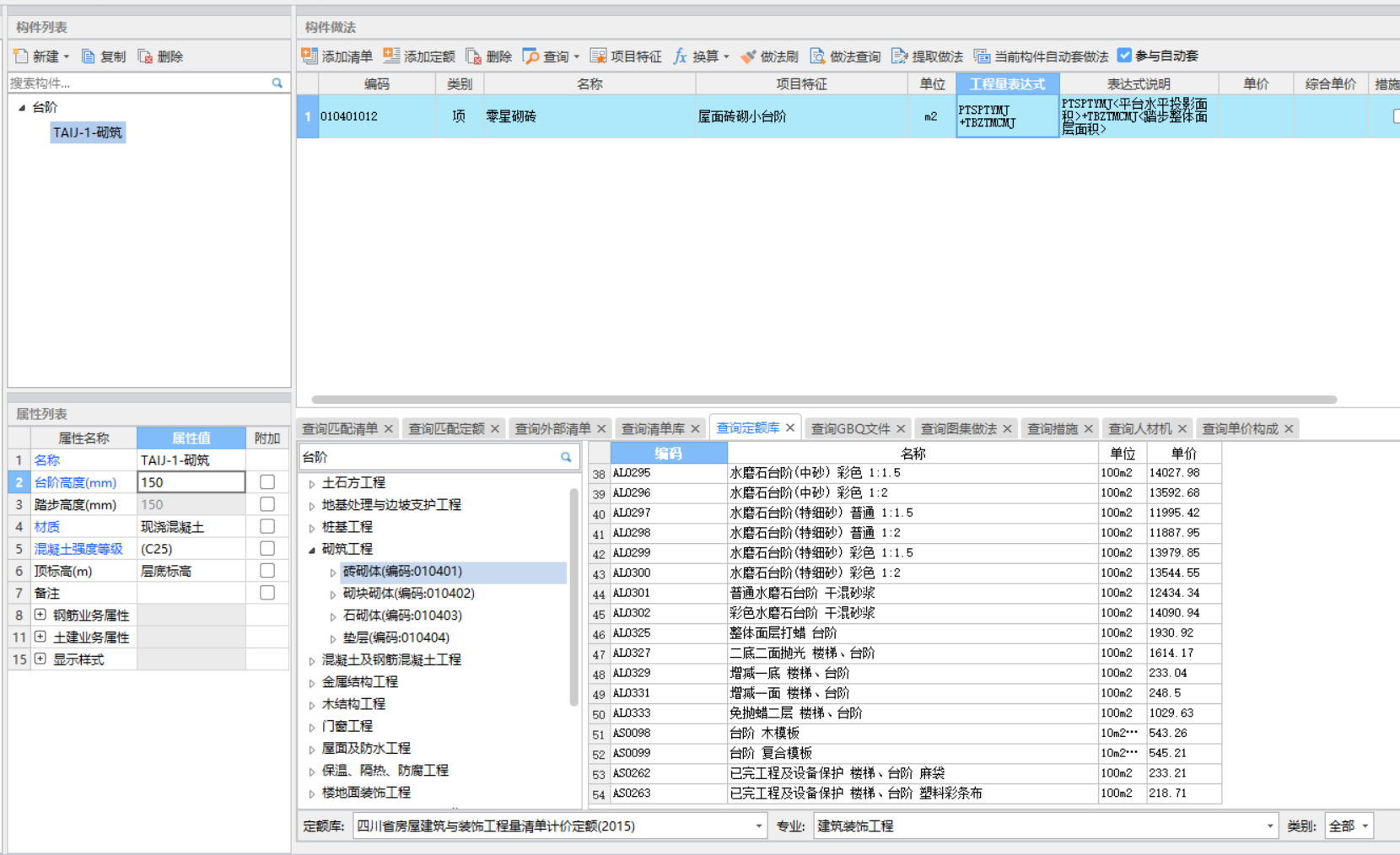Check 附加 box for 混凝土强度等级
This screenshot has height=855, width=1400.
click(x=267, y=548)
